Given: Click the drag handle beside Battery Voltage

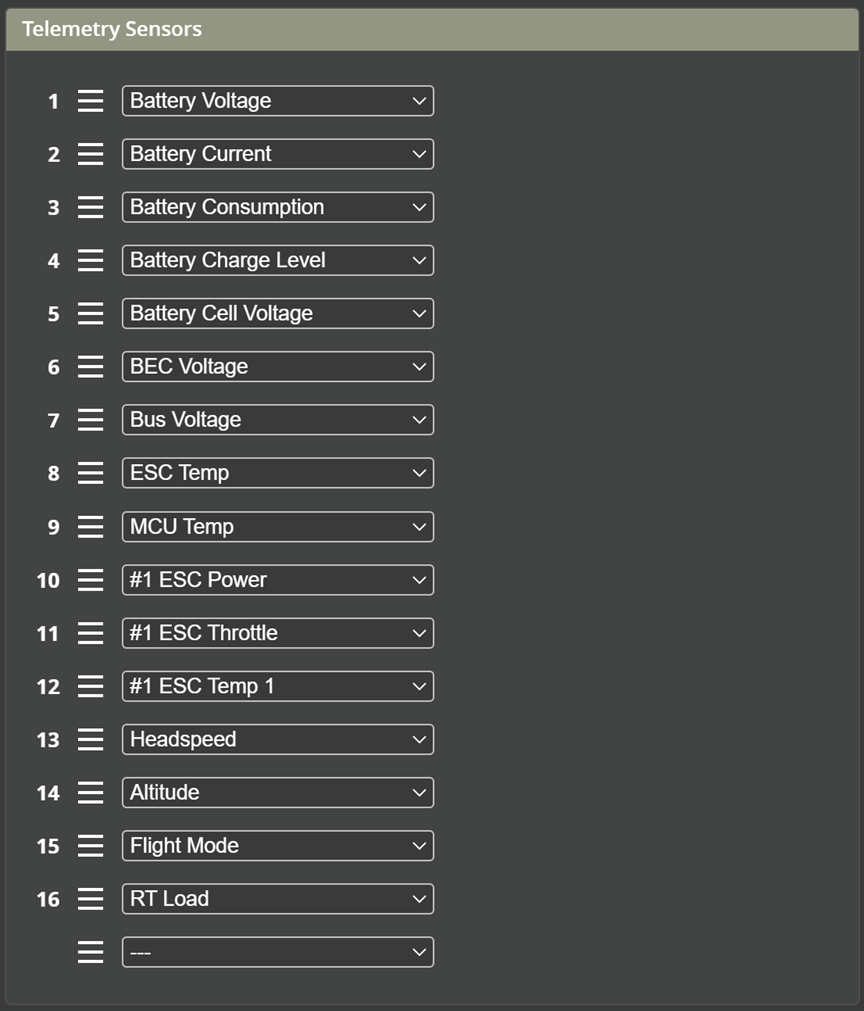Looking at the screenshot, I should (x=90, y=100).
